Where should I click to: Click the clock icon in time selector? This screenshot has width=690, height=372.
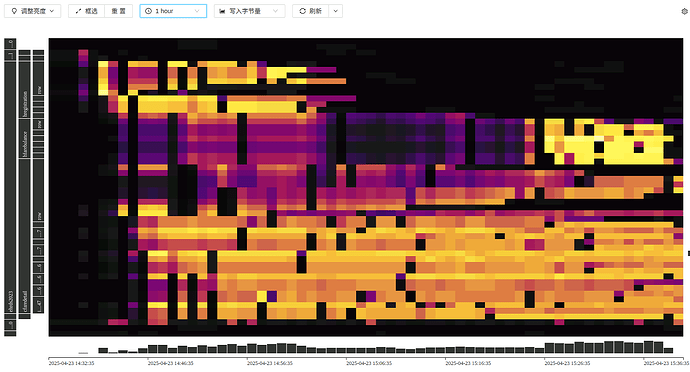148,11
